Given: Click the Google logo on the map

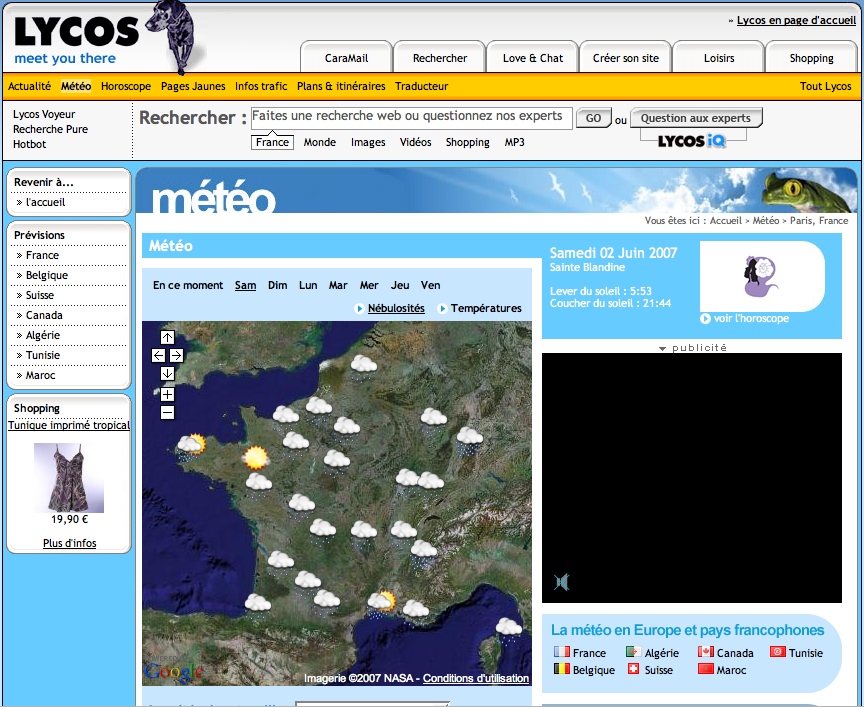Looking at the screenshot, I should click(x=174, y=671).
